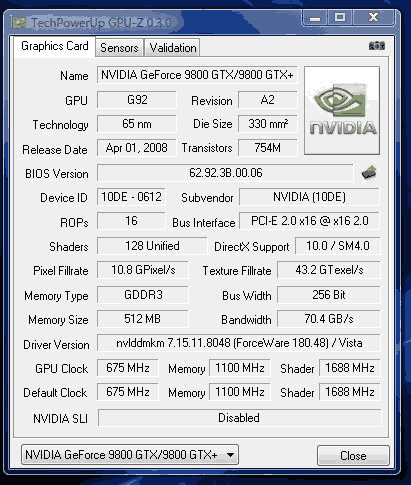Close the window with the X button

point(374,17)
